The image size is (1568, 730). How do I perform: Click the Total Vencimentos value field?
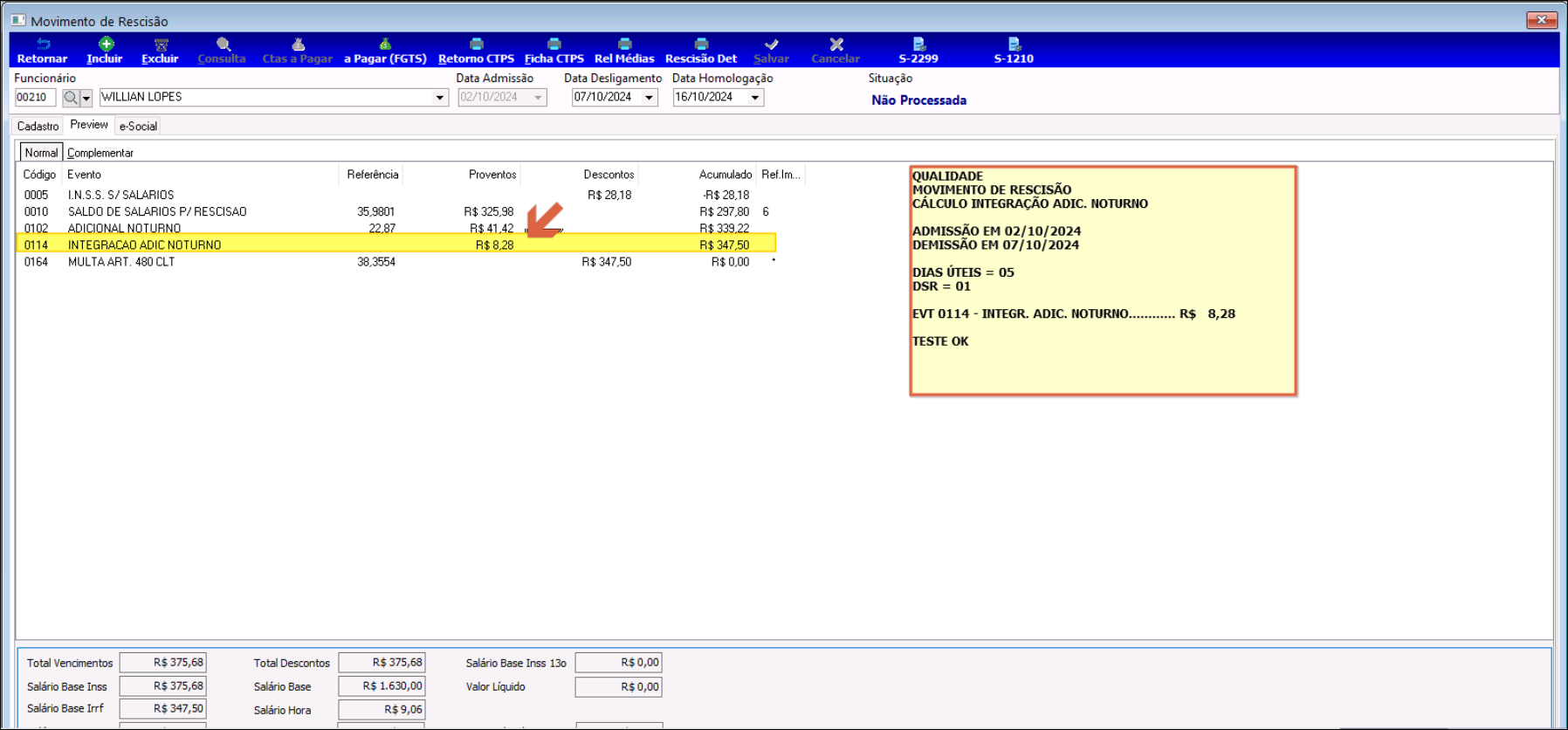point(163,663)
